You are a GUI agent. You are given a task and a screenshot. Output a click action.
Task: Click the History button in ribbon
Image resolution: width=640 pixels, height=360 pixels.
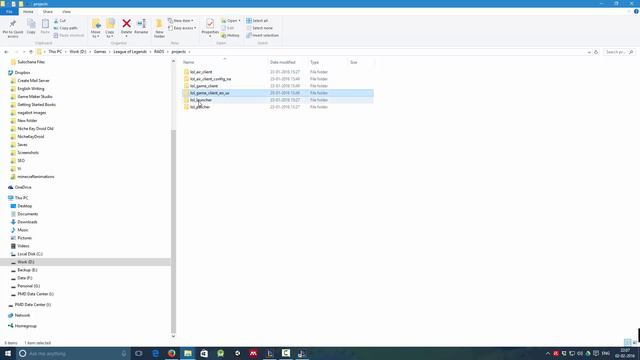(231, 36)
